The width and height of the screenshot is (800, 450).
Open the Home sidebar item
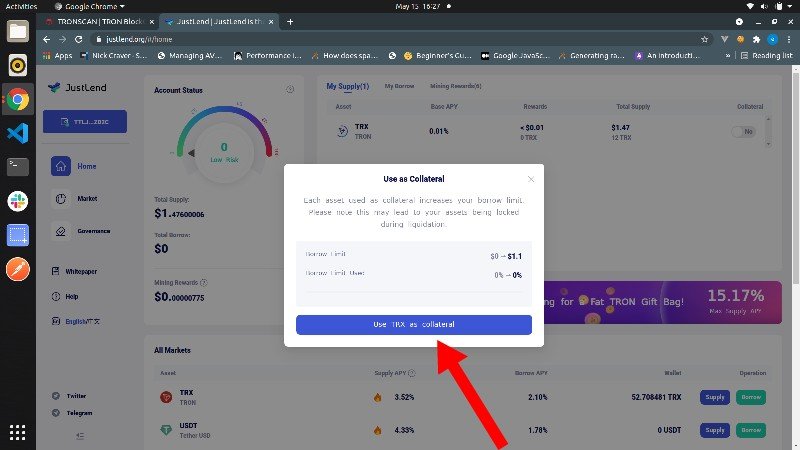tap(74, 166)
